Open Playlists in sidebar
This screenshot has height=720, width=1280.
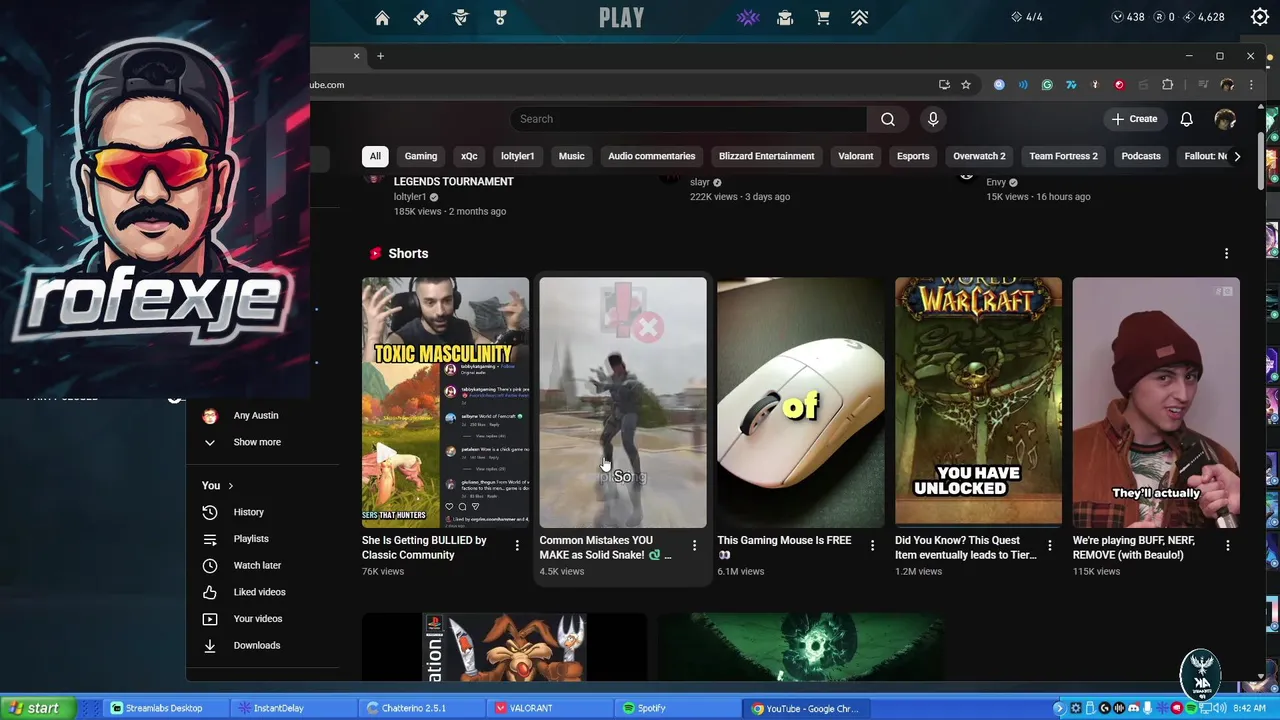[x=250, y=539]
